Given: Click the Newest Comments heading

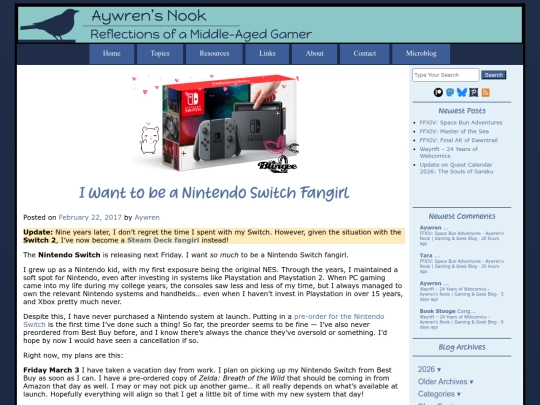Looking at the screenshot, I should click(462, 216).
